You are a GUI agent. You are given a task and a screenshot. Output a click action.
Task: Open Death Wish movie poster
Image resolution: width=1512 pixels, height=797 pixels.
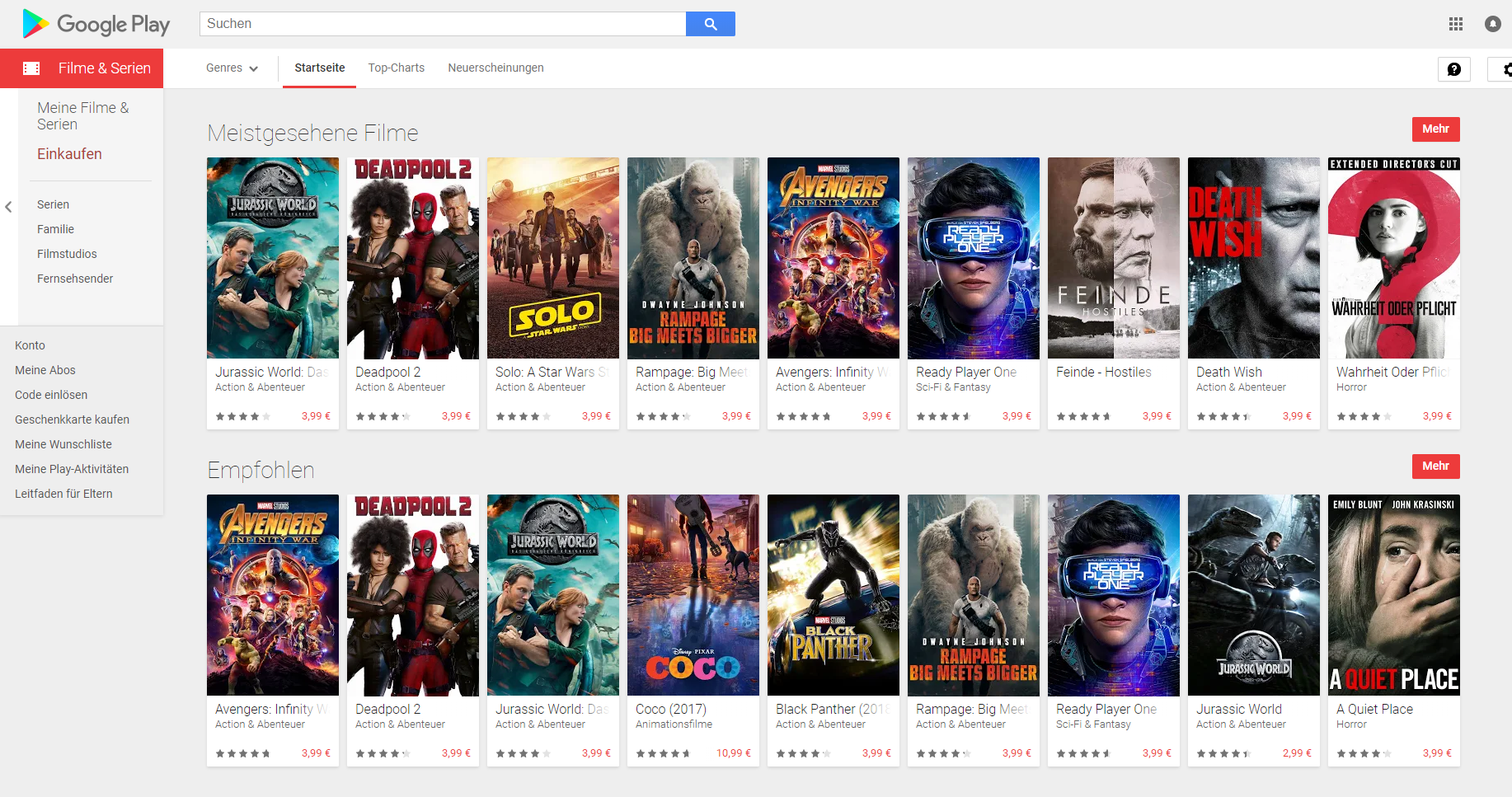coord(1254,258)
